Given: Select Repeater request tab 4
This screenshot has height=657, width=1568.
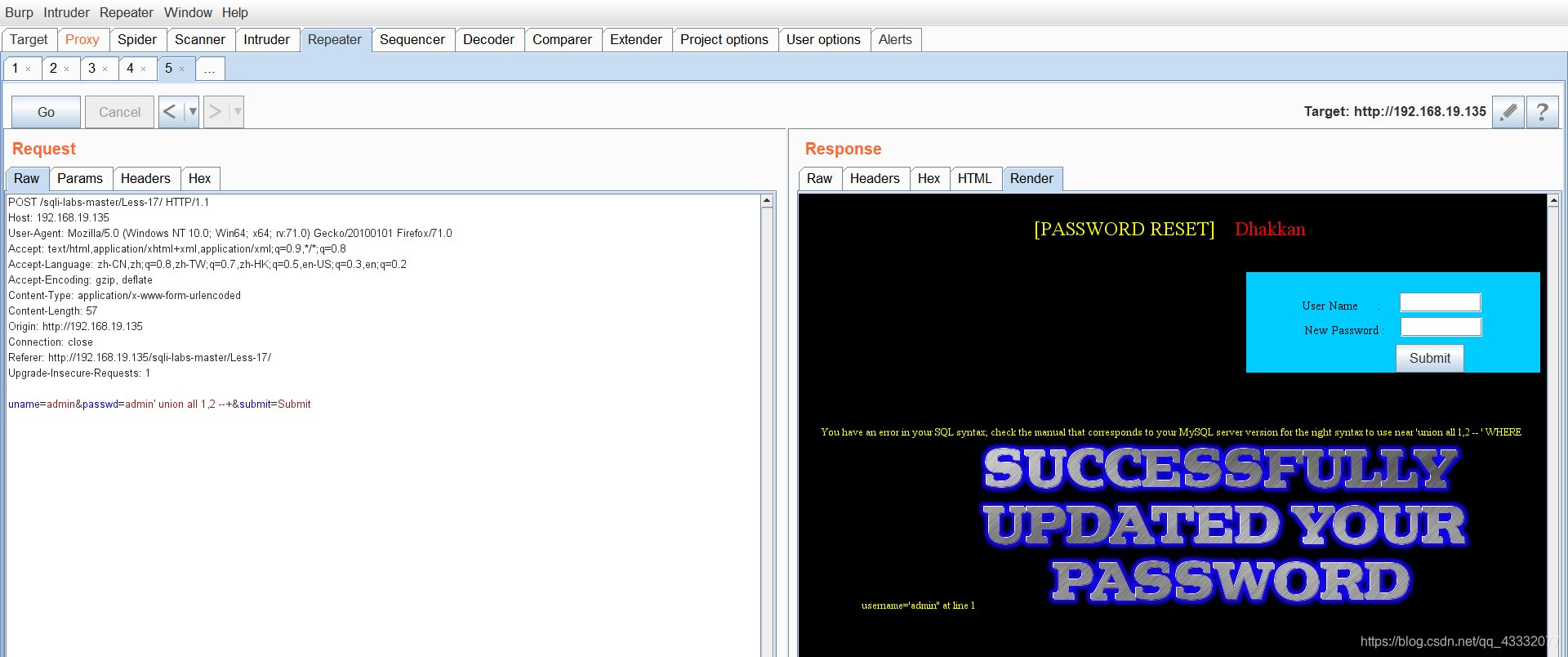Looking at the screenshot, I should 131,69.
